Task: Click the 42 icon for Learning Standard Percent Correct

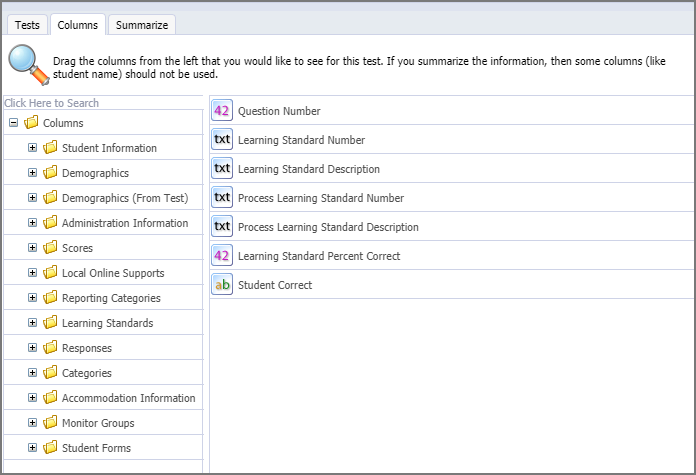Action: [222, 255]
